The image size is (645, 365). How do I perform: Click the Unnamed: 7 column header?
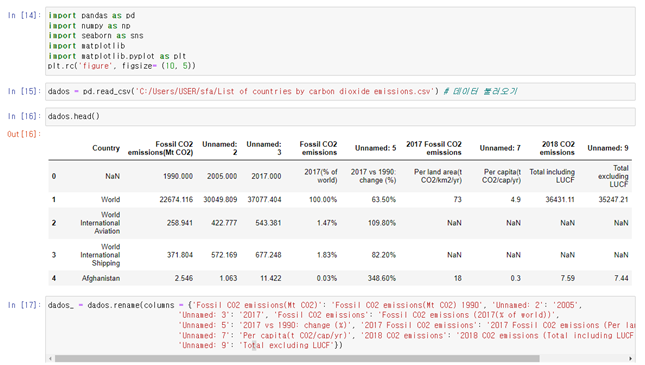click(500, 148)
